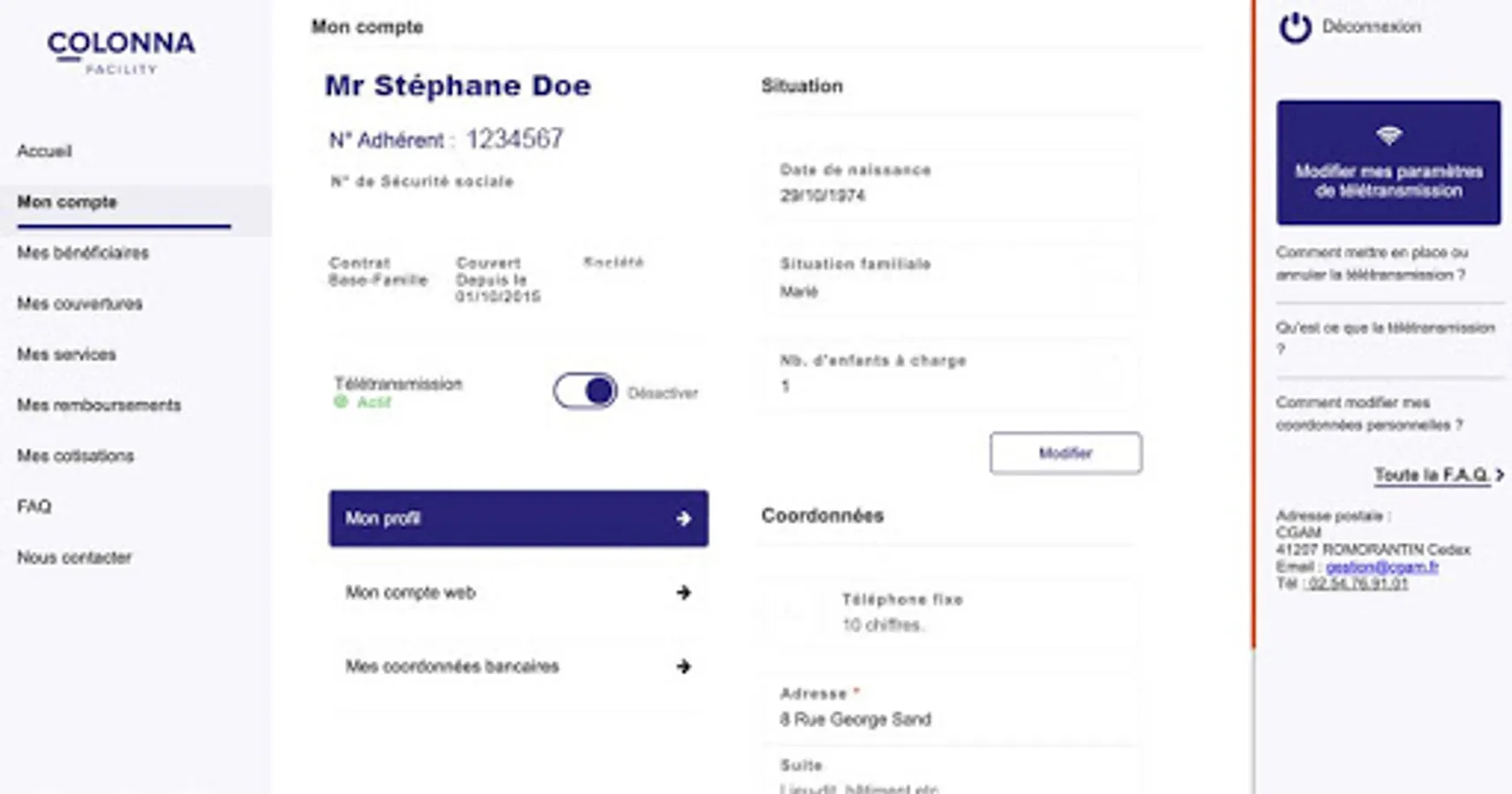Viewport: 1512px width, 794px height.
Task: Click the Déconnexion power icon
Action: tap(1295, 27)
